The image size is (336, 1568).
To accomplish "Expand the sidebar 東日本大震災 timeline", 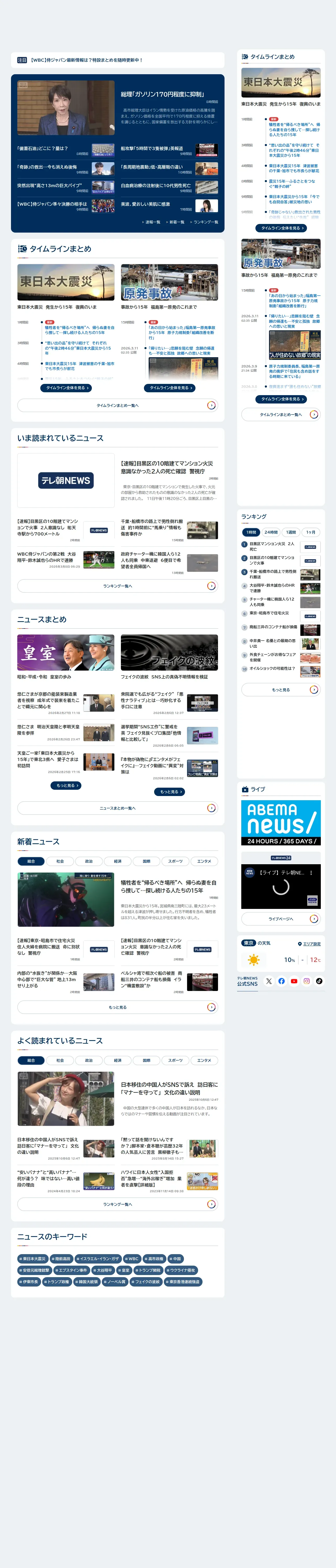I will [281, 228].
